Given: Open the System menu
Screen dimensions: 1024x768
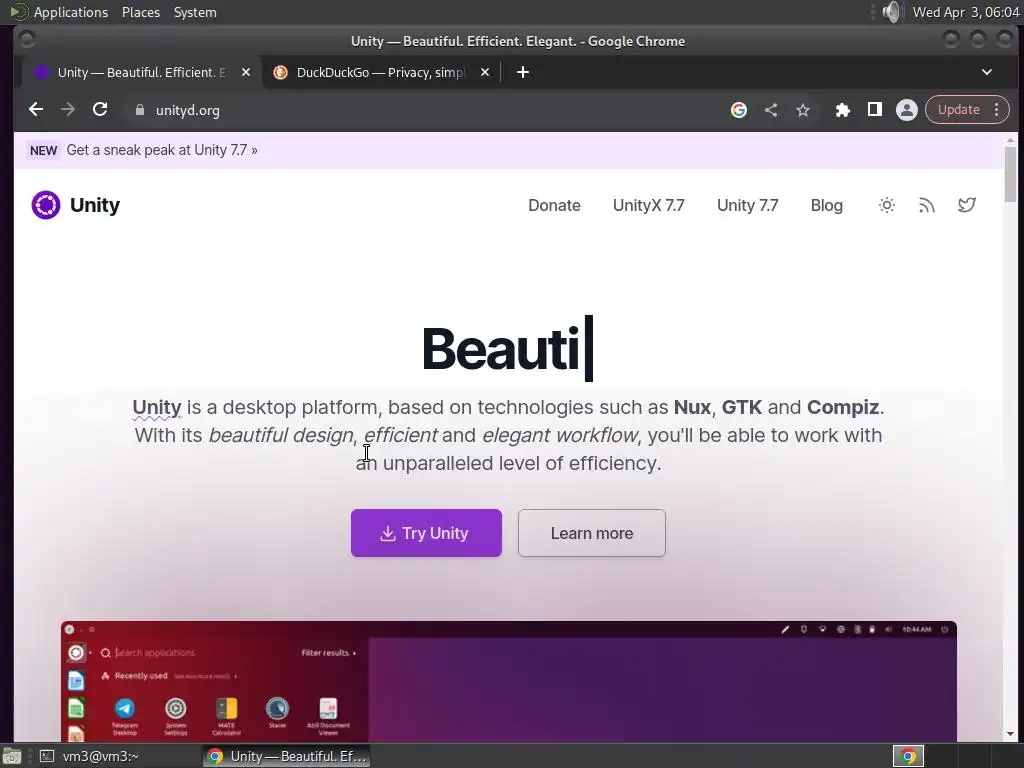Looking at the screenshot, I should pyautogui.click(x=195, y=12).
